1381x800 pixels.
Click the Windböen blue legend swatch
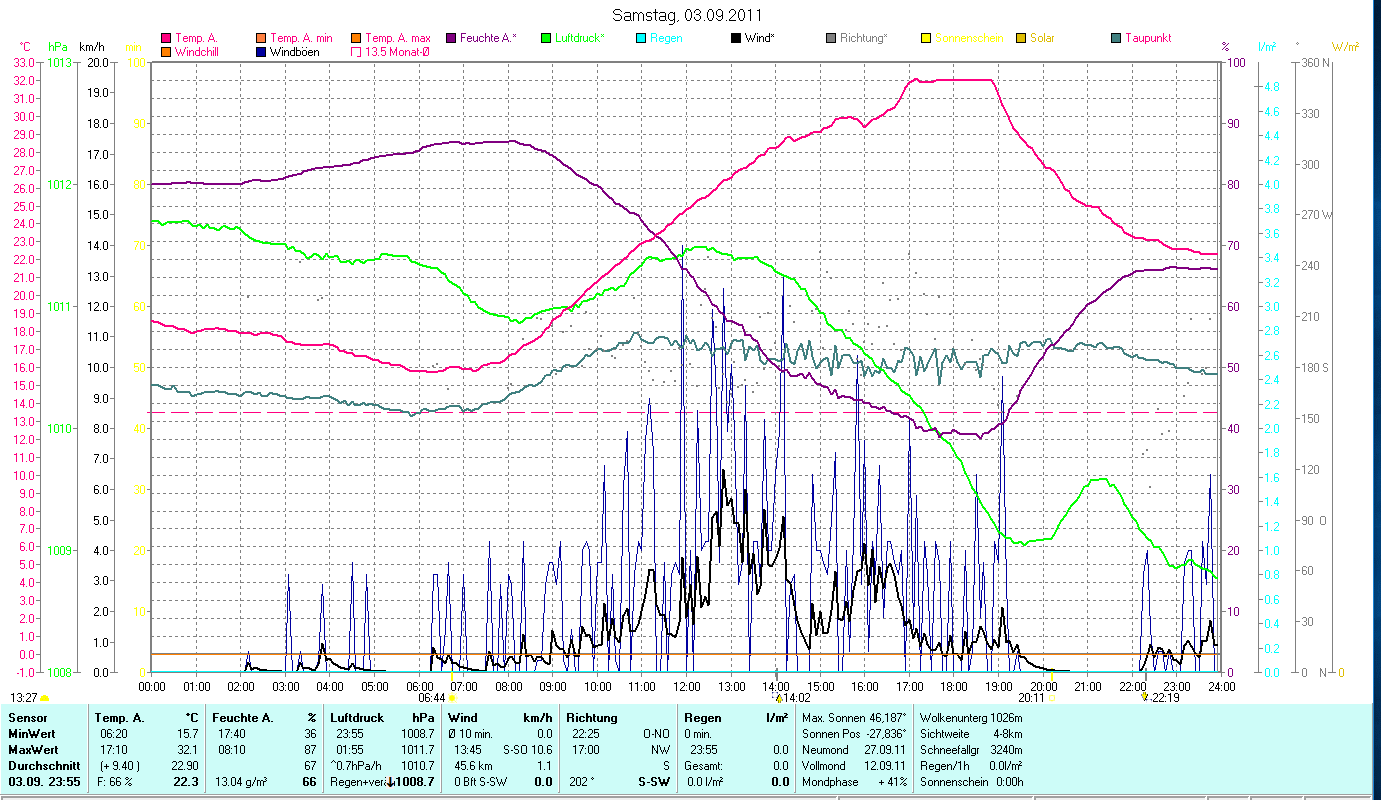[x=261, y=52]
